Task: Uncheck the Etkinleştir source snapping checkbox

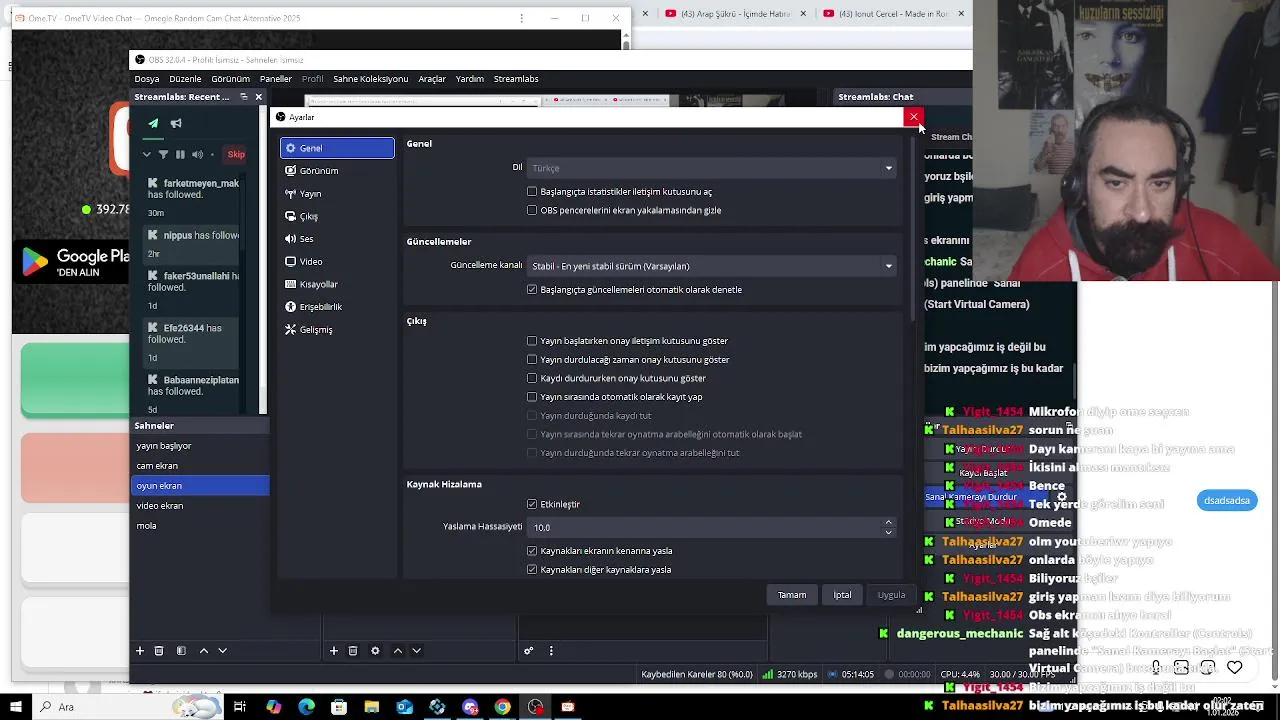Action: [532, 505]
